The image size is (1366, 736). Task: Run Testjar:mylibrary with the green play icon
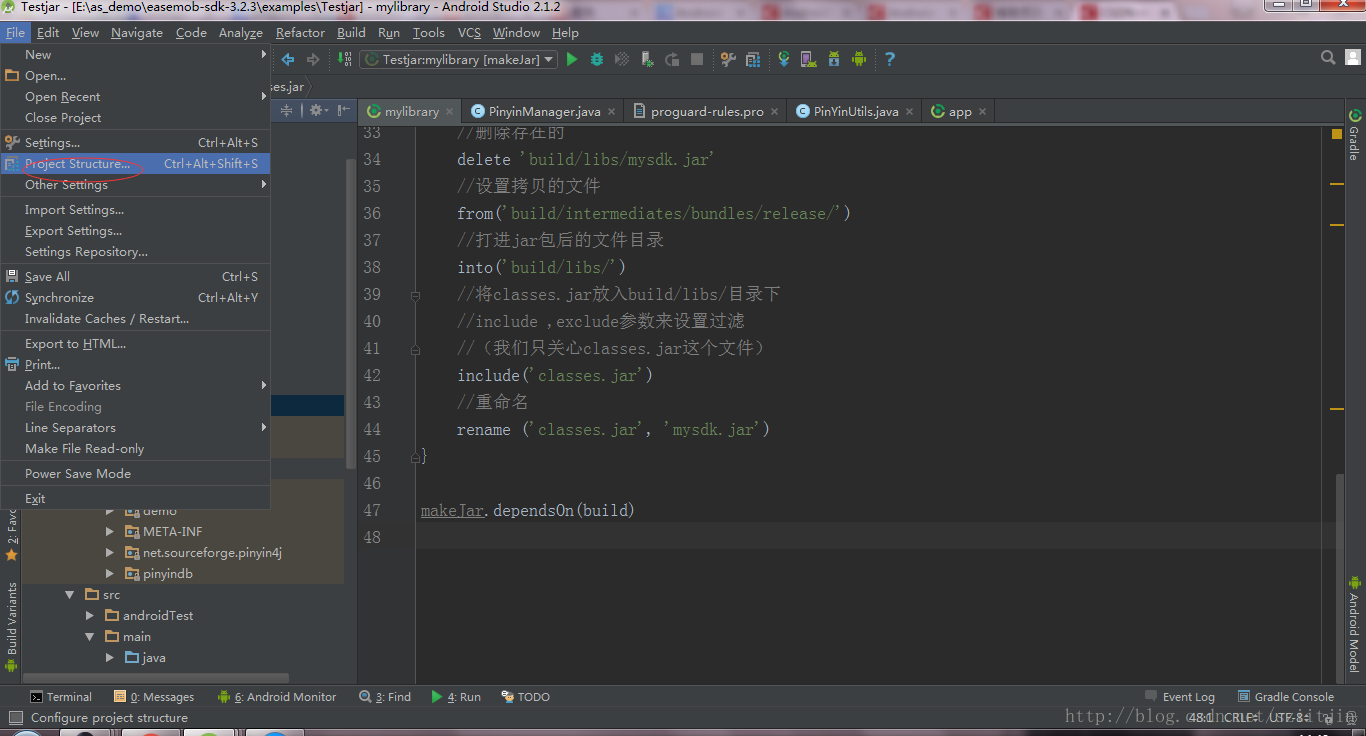point(572,59)
